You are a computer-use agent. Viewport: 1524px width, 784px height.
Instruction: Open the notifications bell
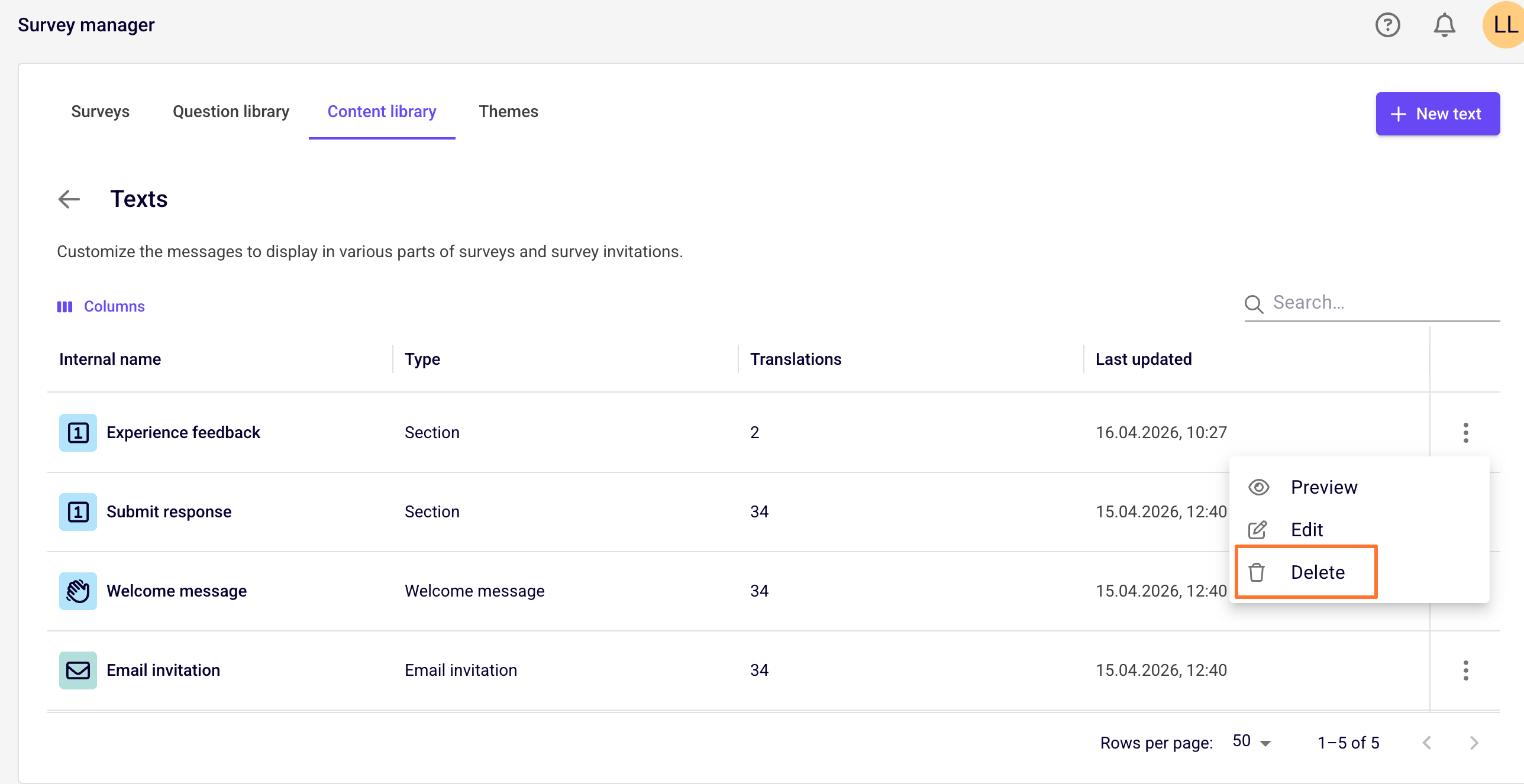pos(1444,25)
